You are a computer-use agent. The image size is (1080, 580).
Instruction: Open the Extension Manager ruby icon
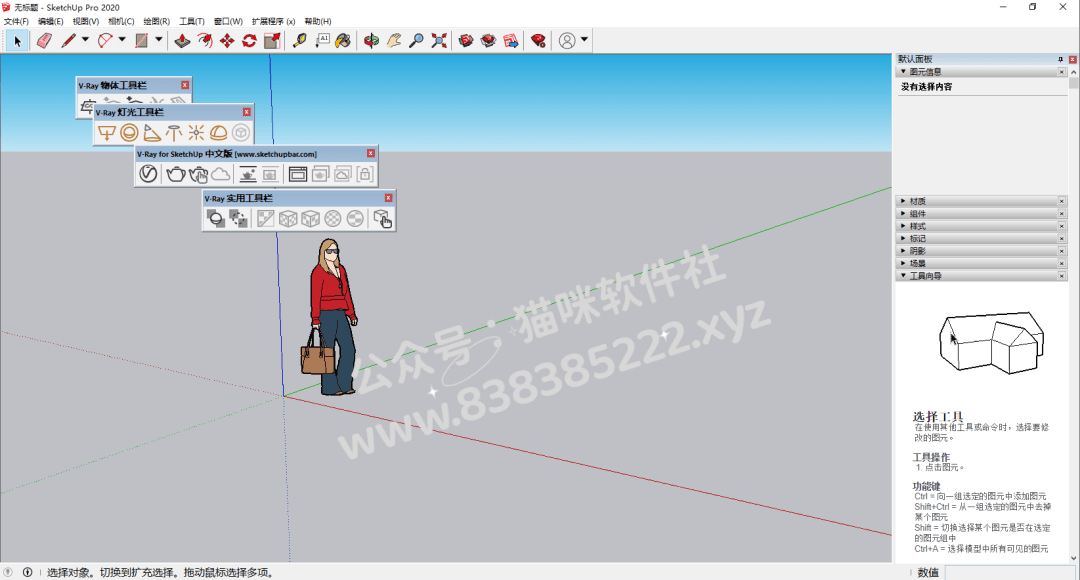coord(539,41)
